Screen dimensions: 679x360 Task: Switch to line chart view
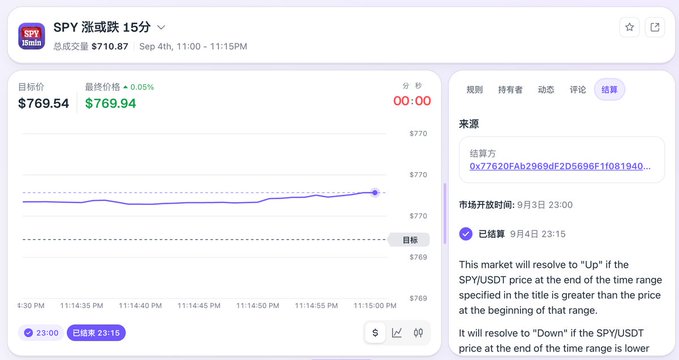pyautogui.click(x=397, y=333)
